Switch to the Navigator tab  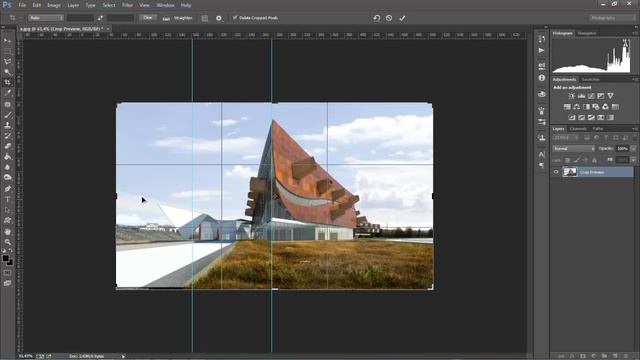tap(587, 33)
